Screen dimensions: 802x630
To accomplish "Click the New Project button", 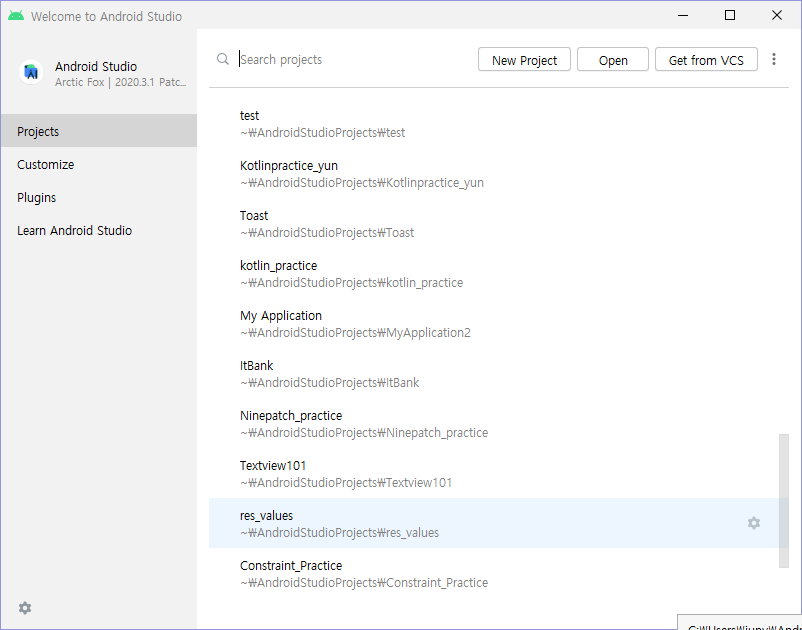I will pyautogui.click(x=524, y=60).
